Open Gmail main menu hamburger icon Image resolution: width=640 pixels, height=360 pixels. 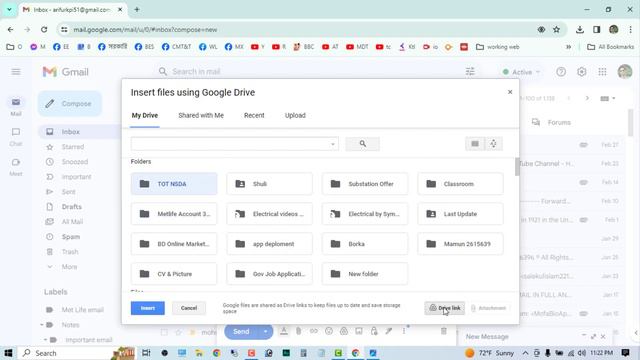click(x=16, y=72)
